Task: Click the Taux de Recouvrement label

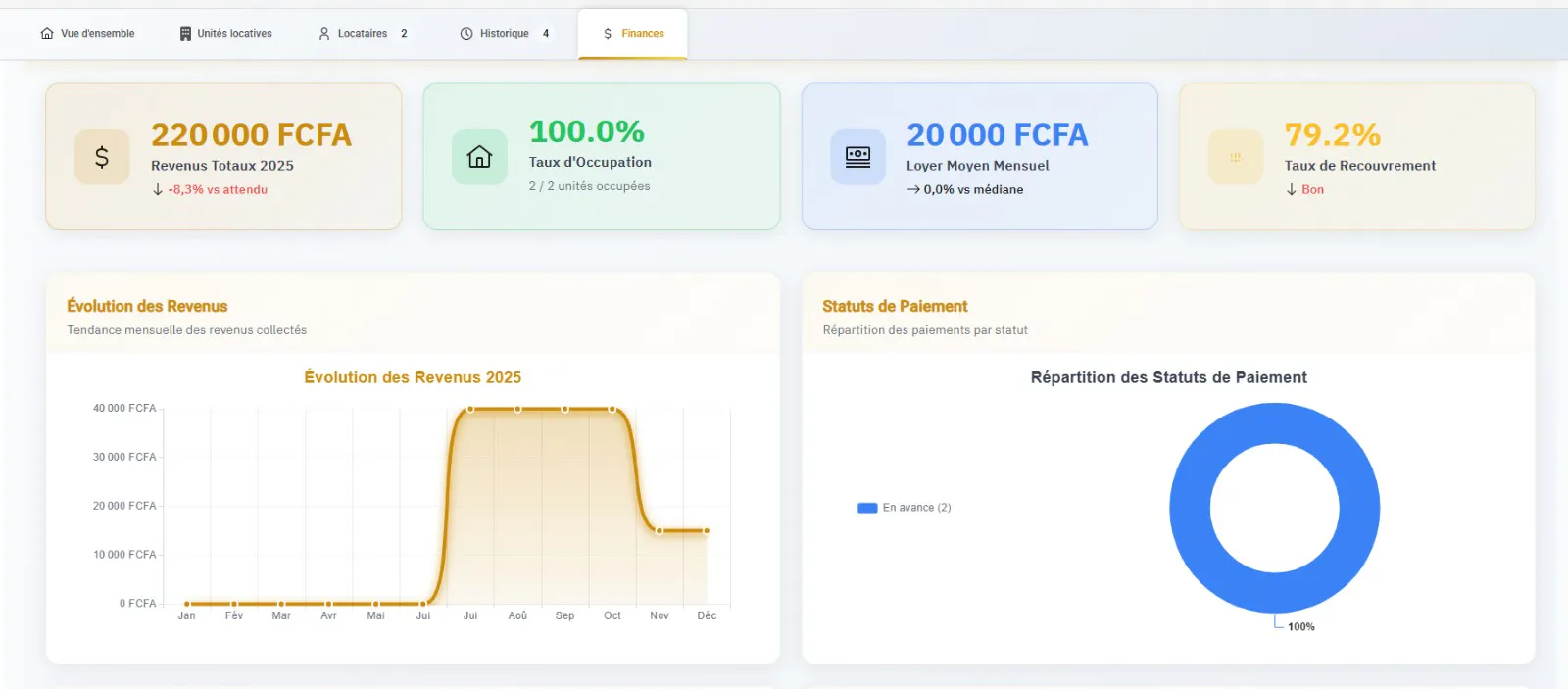Action: pyautogui.click(x=1360, y=166)
